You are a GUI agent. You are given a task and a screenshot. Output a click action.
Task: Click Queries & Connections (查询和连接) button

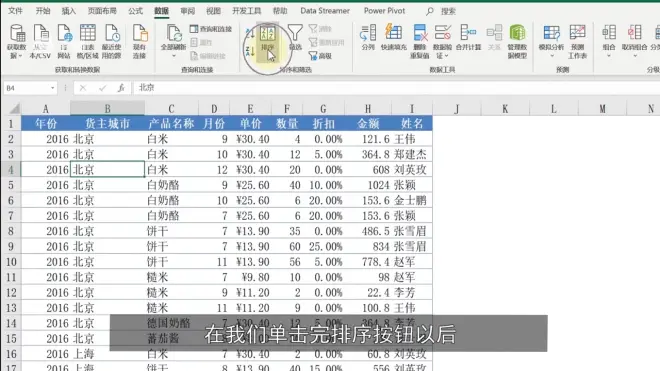(211, 29)
